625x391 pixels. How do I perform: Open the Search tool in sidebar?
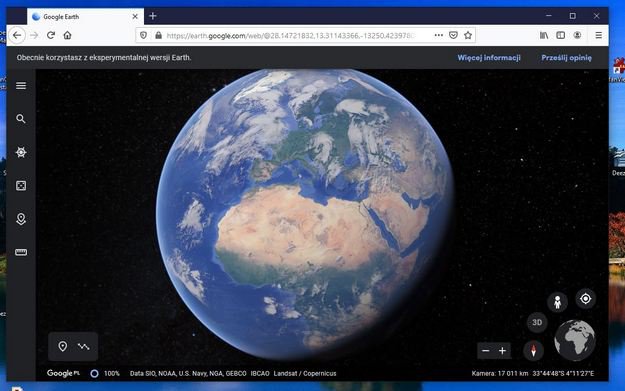21,119
